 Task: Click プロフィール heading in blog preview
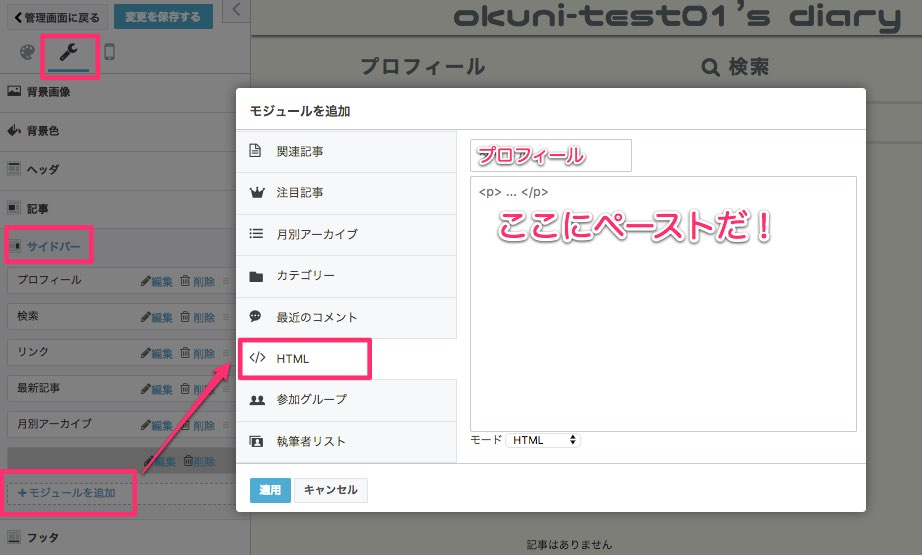click(x=423, y=66)
